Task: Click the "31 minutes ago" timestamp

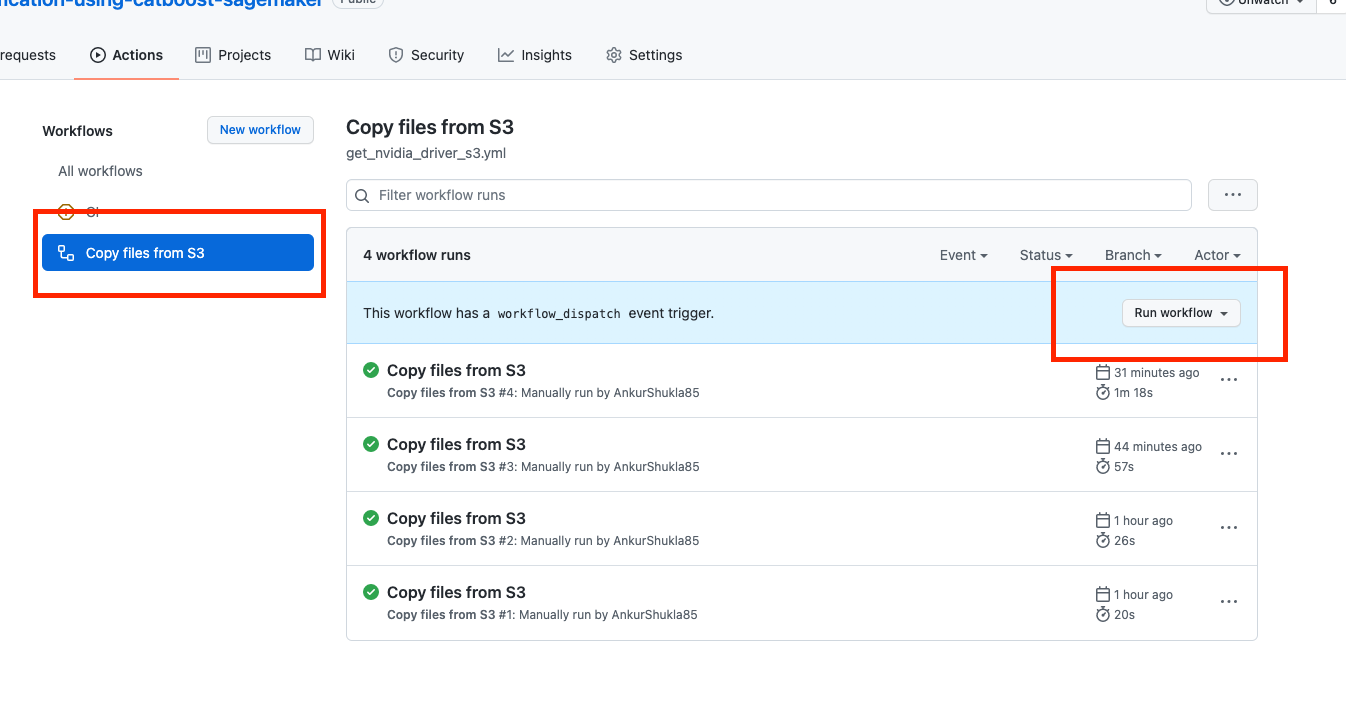Action: pos(1157,373)
